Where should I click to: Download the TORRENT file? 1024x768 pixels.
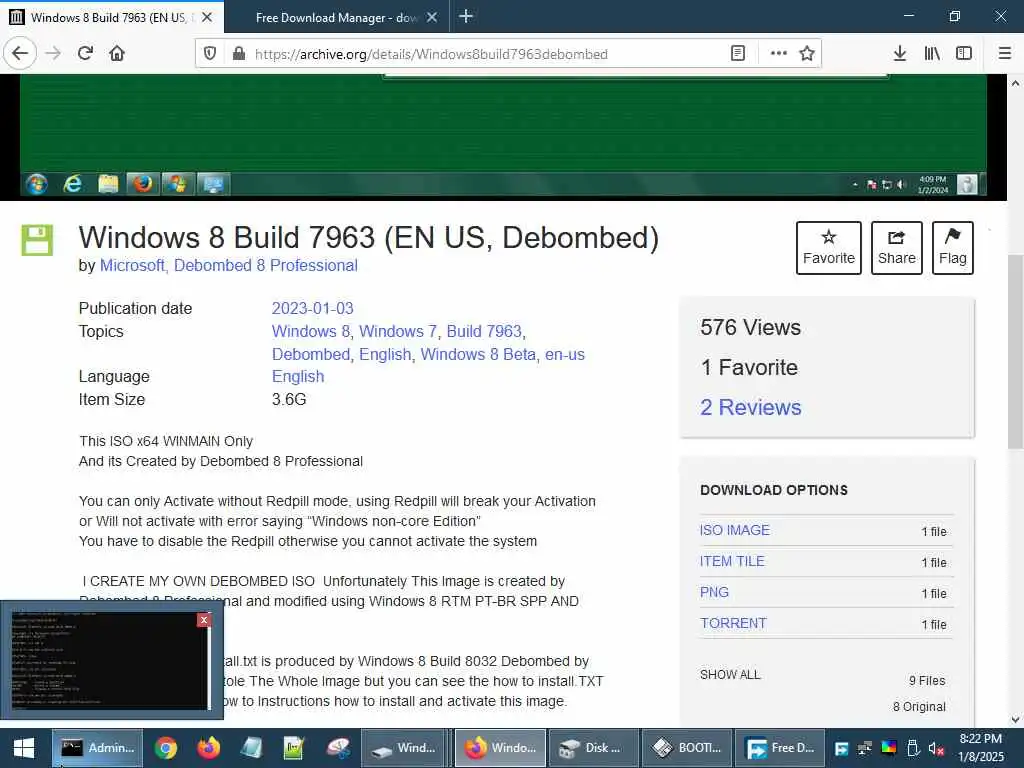733,624
